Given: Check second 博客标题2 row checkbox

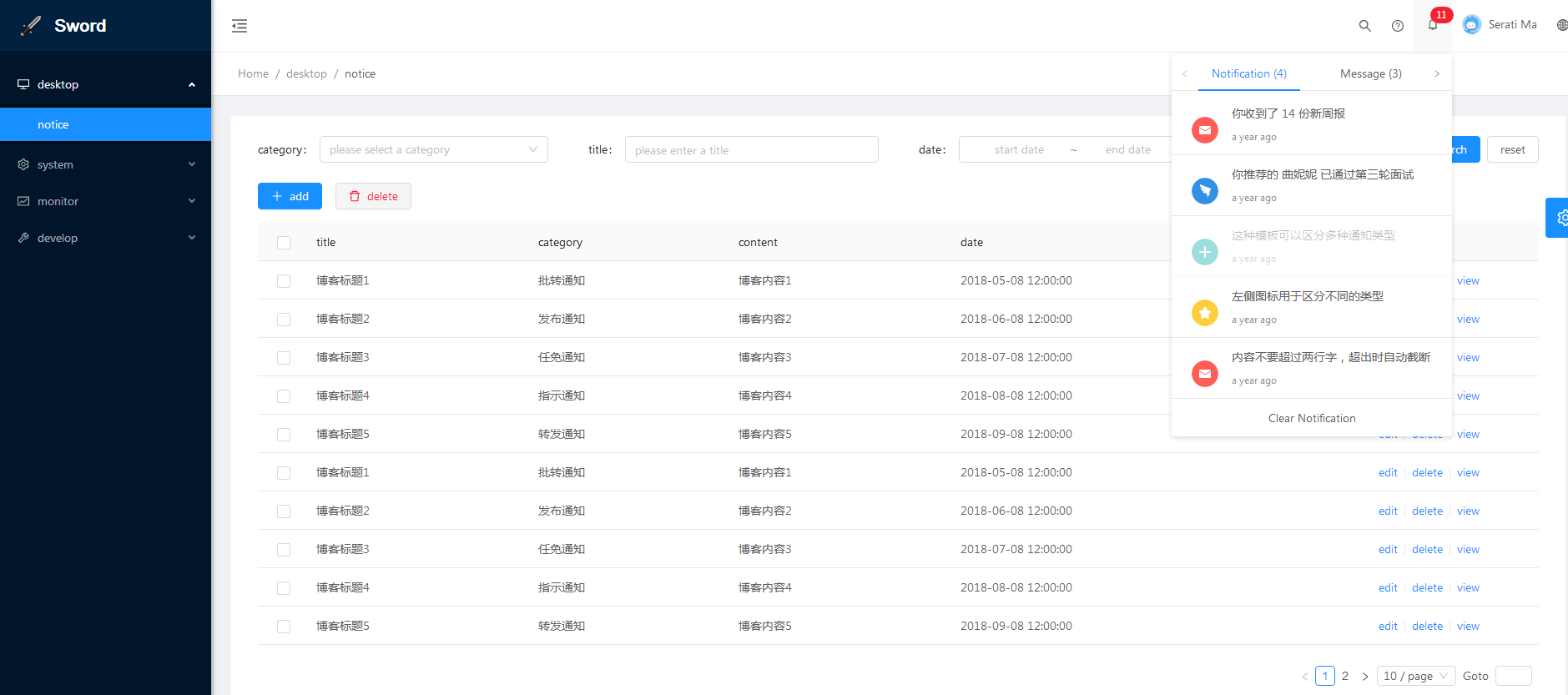Looking at the screenshot, I should coord(284,511).
